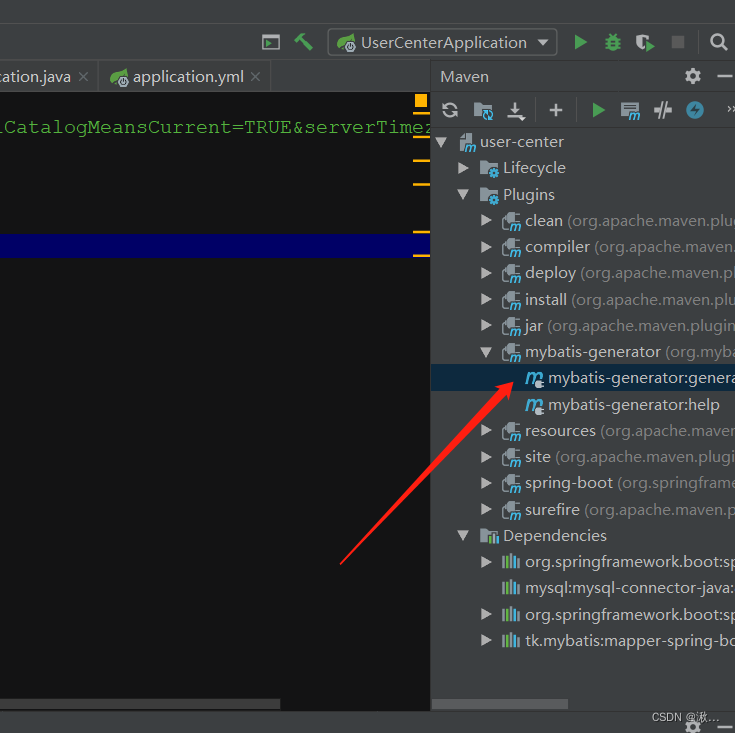Select the user-center project label
Image resolution: width=735 pixels, height=733 pixels.
[x=522, y=142]
